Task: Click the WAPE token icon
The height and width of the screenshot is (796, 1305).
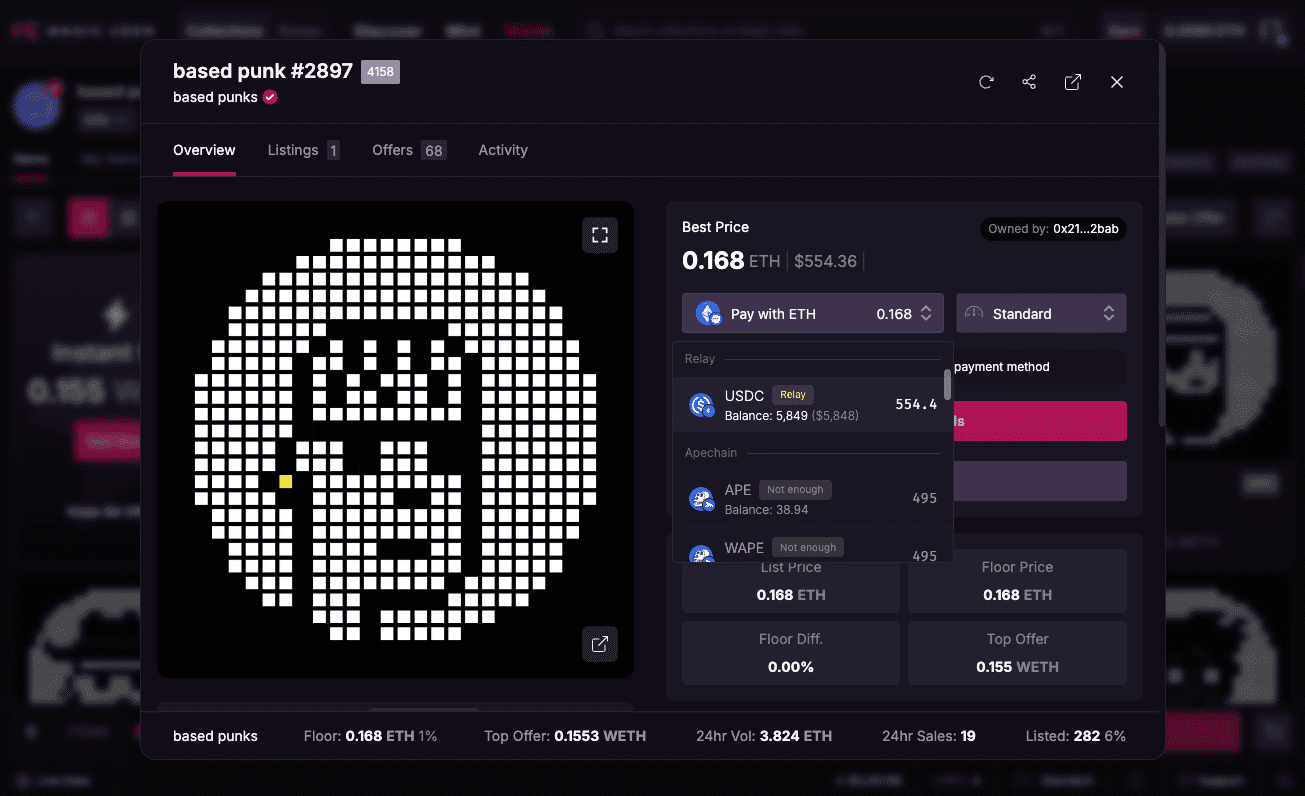Action: tap(702, 554)
